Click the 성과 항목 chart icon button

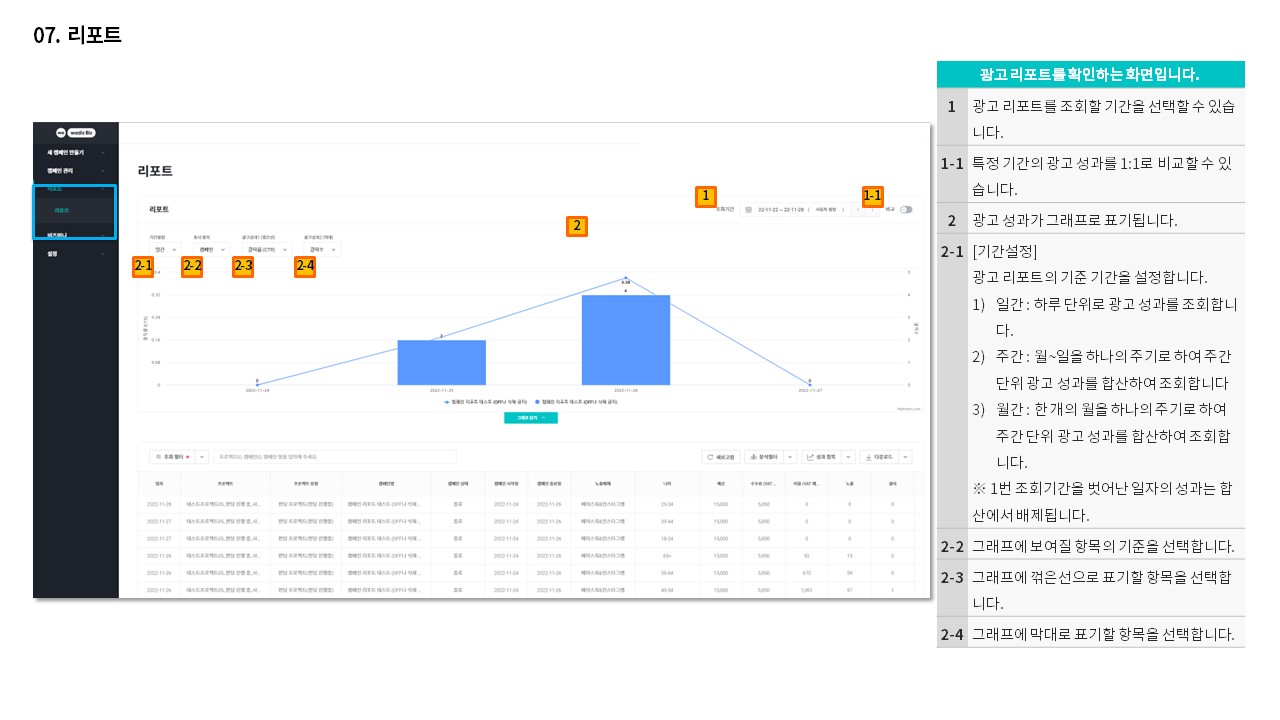[811, 456]
